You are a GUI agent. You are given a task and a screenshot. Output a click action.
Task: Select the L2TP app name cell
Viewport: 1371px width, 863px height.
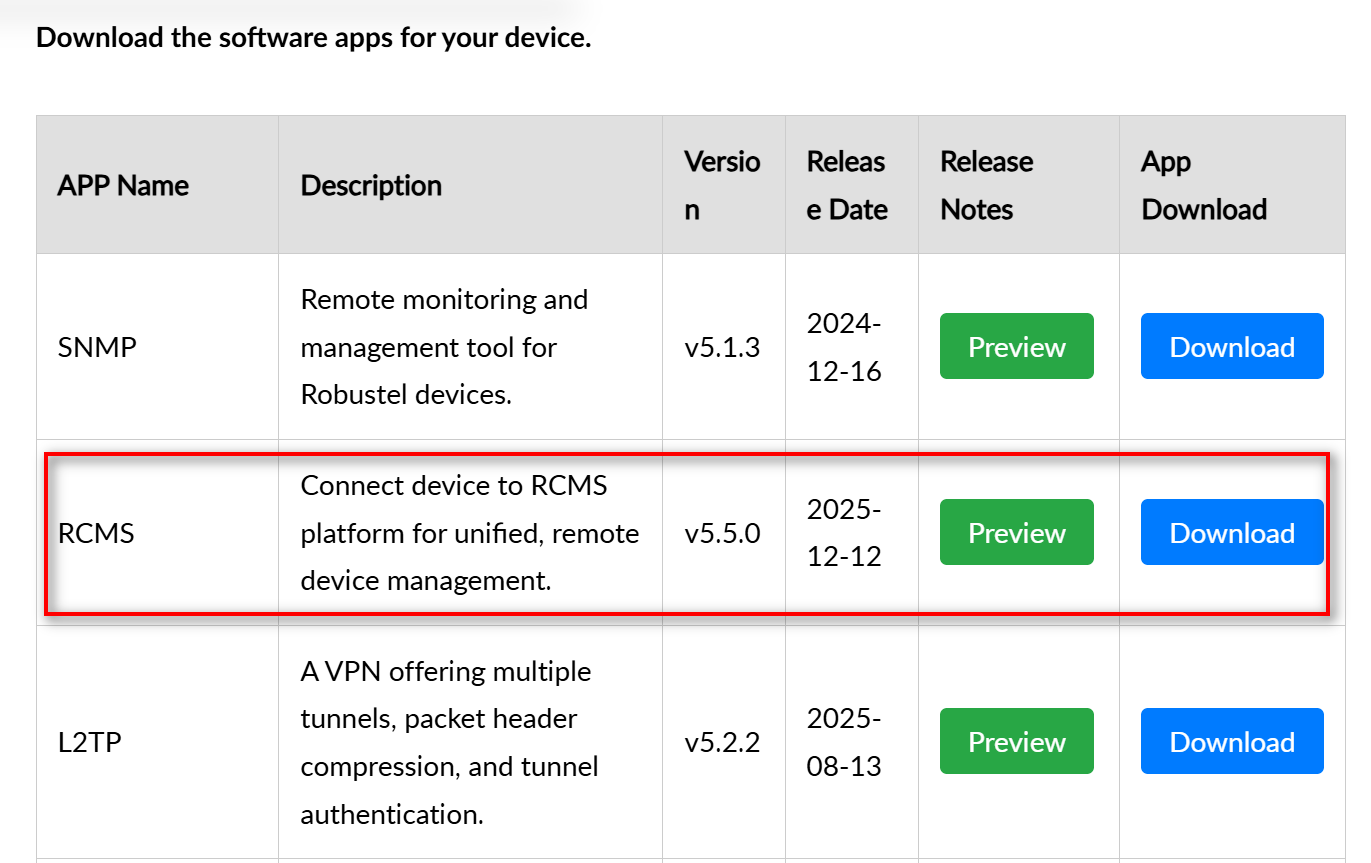pos(90,743)
